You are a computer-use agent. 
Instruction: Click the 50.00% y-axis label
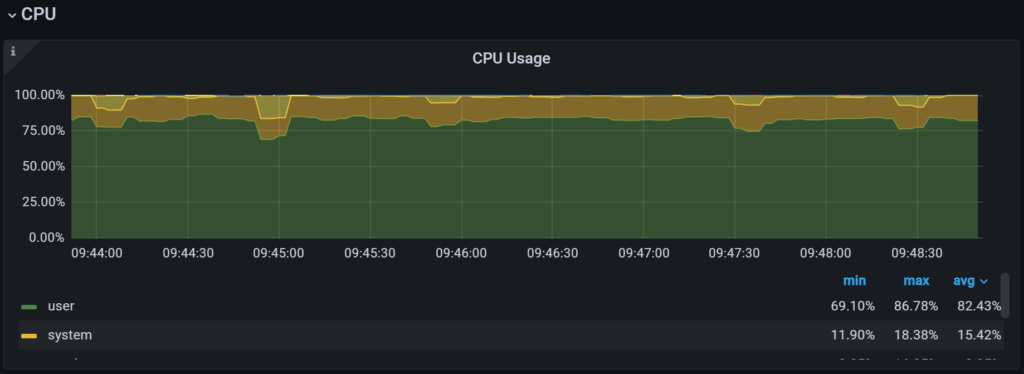[43, 166]
